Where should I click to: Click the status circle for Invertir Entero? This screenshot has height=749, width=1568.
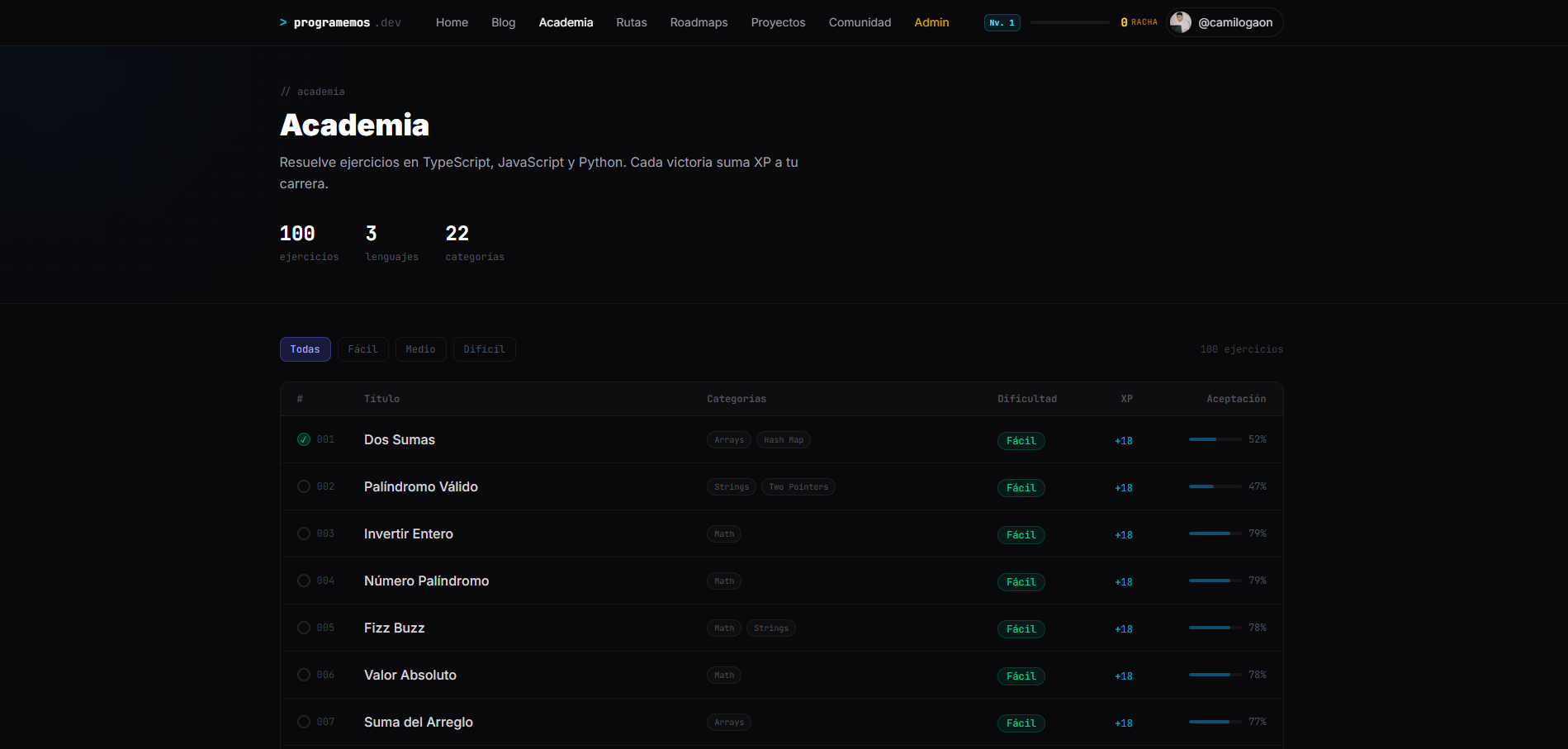(304, 533)
